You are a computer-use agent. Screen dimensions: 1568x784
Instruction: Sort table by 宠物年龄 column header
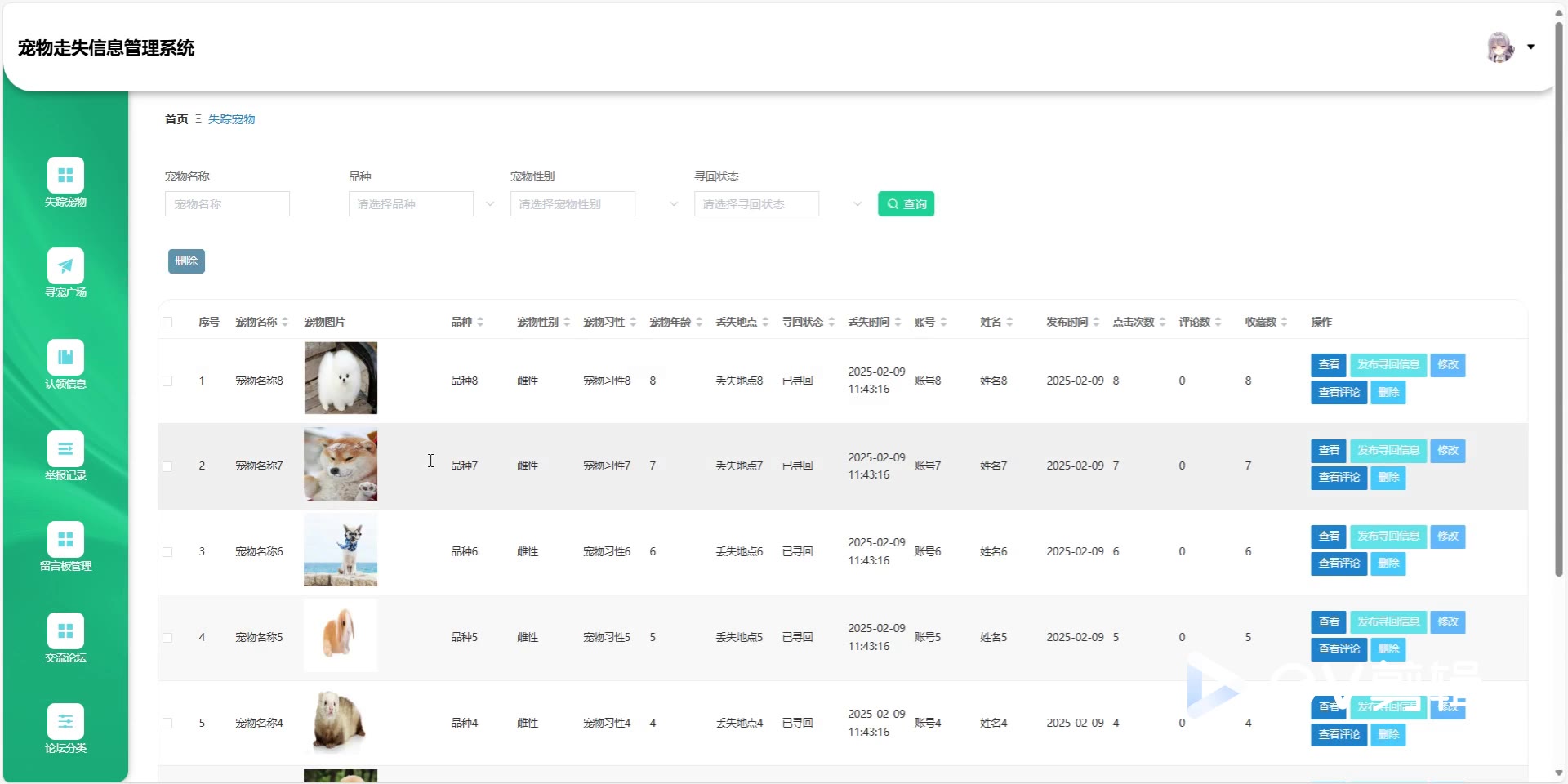(x=675, y=323)
